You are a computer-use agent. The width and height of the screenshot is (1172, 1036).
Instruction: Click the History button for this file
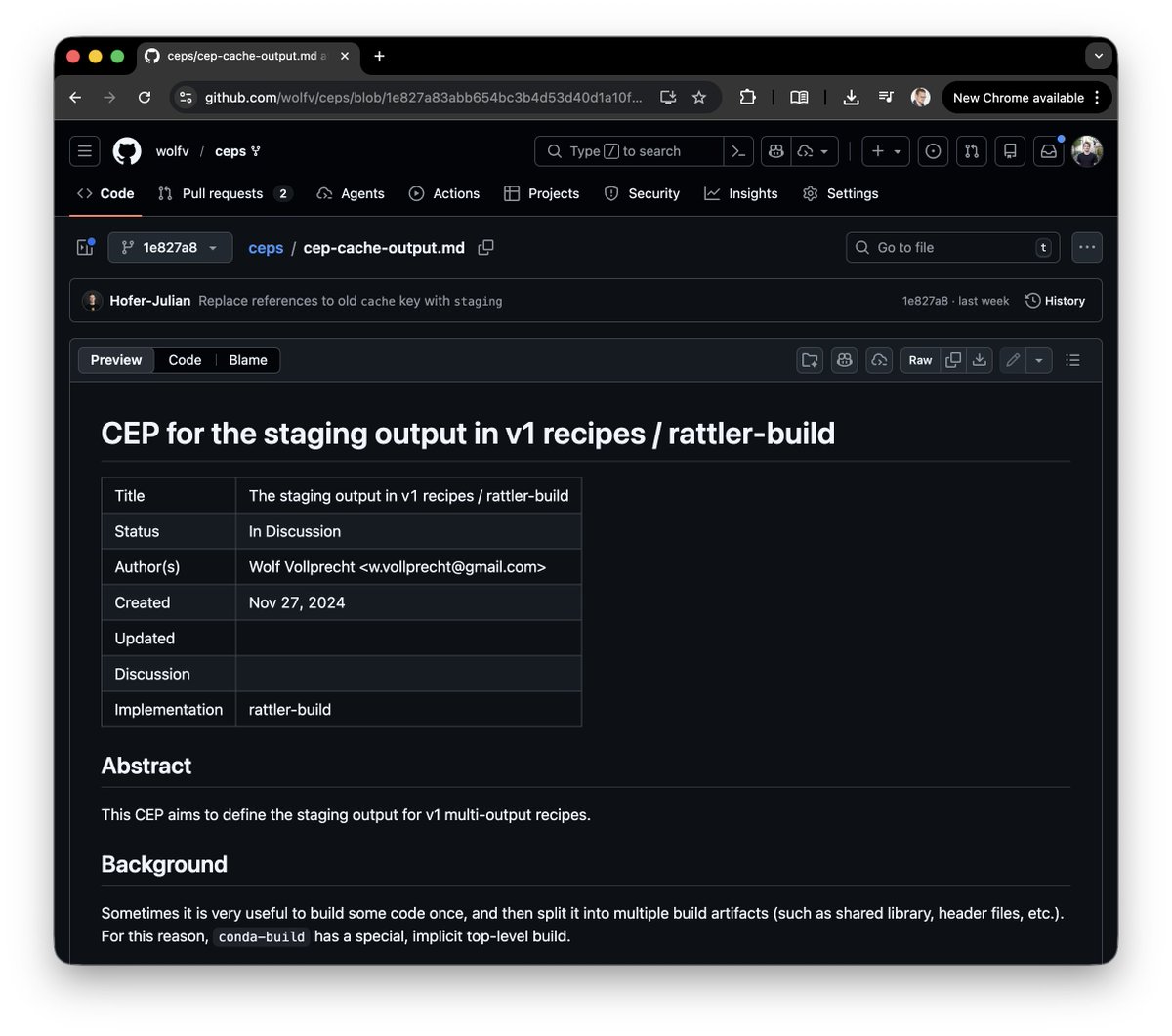(1056, 300)
